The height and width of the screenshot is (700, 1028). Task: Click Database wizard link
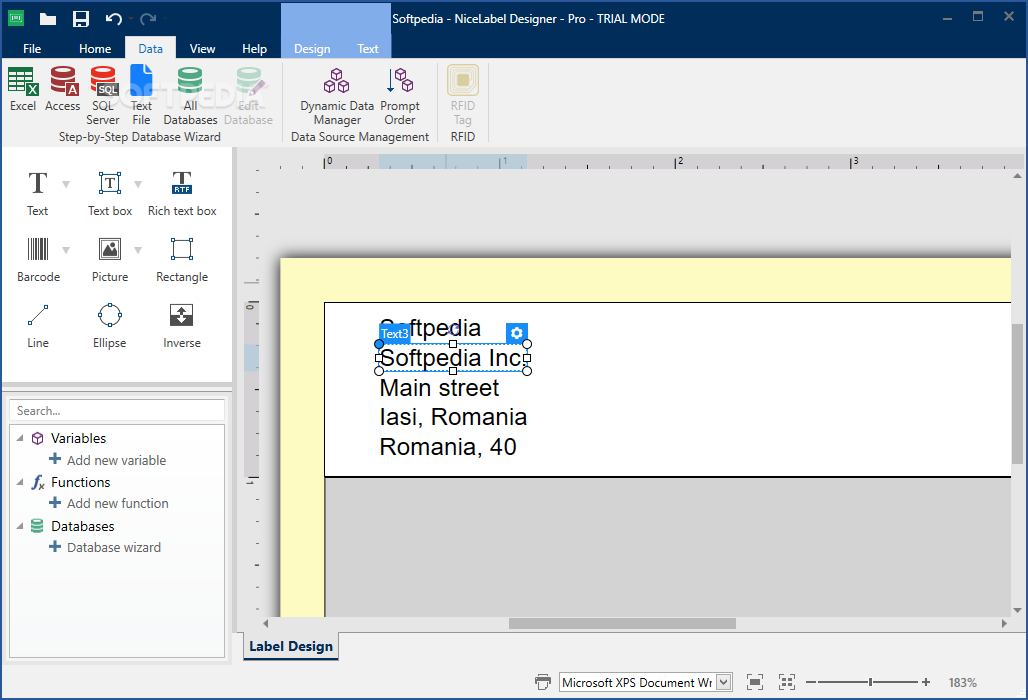click(106, 547)
